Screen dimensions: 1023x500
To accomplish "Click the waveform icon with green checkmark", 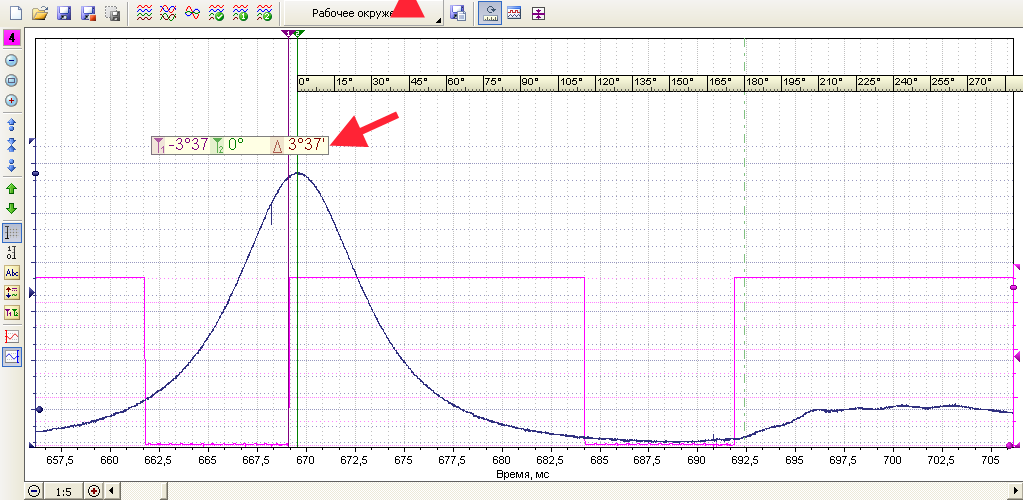I will click(x=216, y=12).
